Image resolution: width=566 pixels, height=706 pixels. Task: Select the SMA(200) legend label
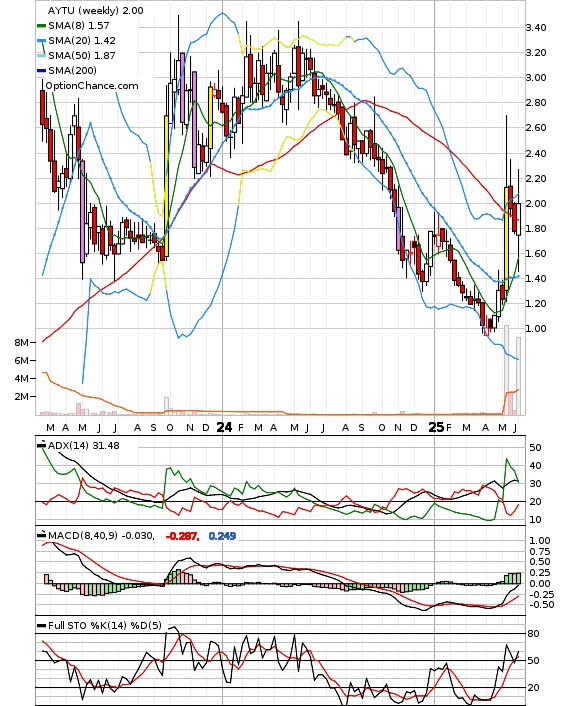72,70
